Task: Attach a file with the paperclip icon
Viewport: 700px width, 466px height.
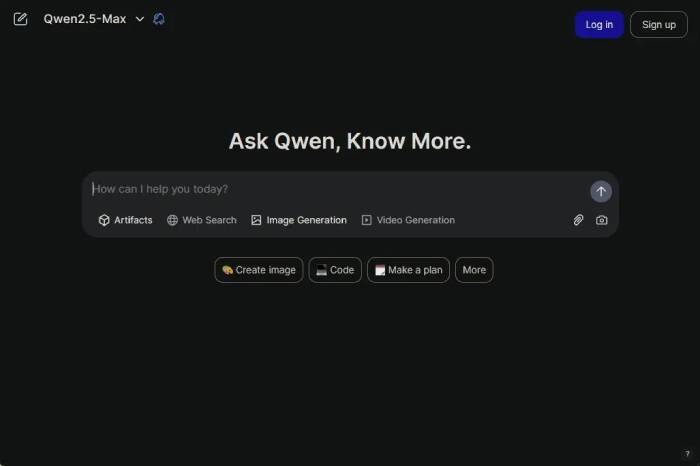Action: click(x=578, y=220)
